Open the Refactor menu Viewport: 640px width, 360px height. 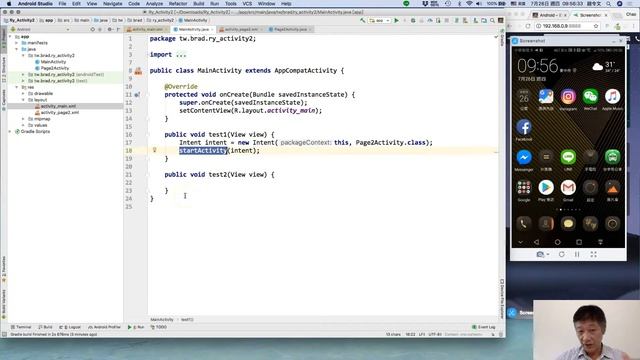pos(178,4)
